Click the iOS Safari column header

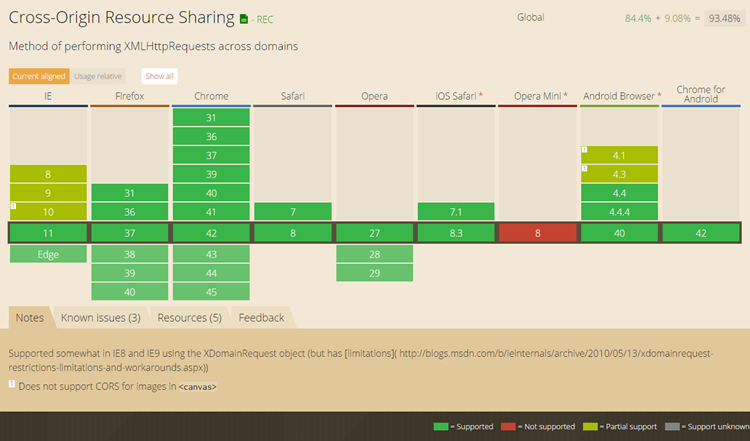(x=456, y=96)
